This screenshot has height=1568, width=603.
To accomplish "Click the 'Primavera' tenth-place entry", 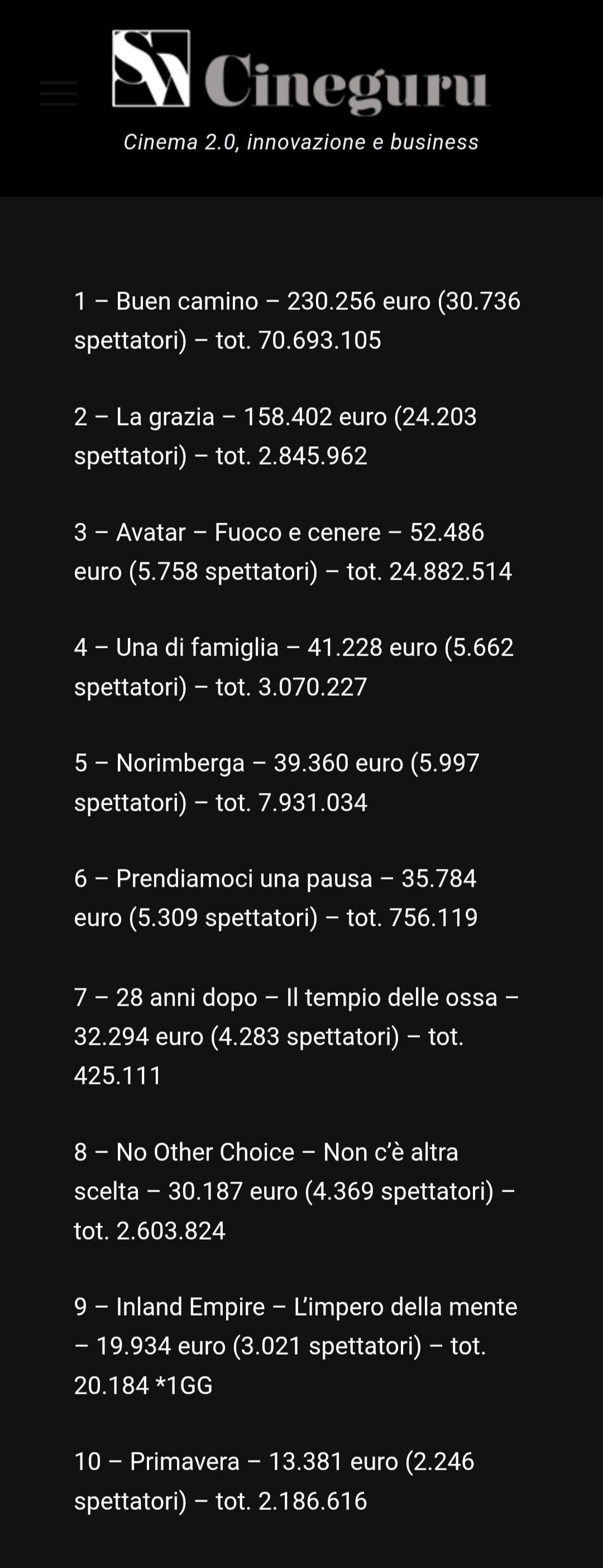I will (x=184, y=1461).
